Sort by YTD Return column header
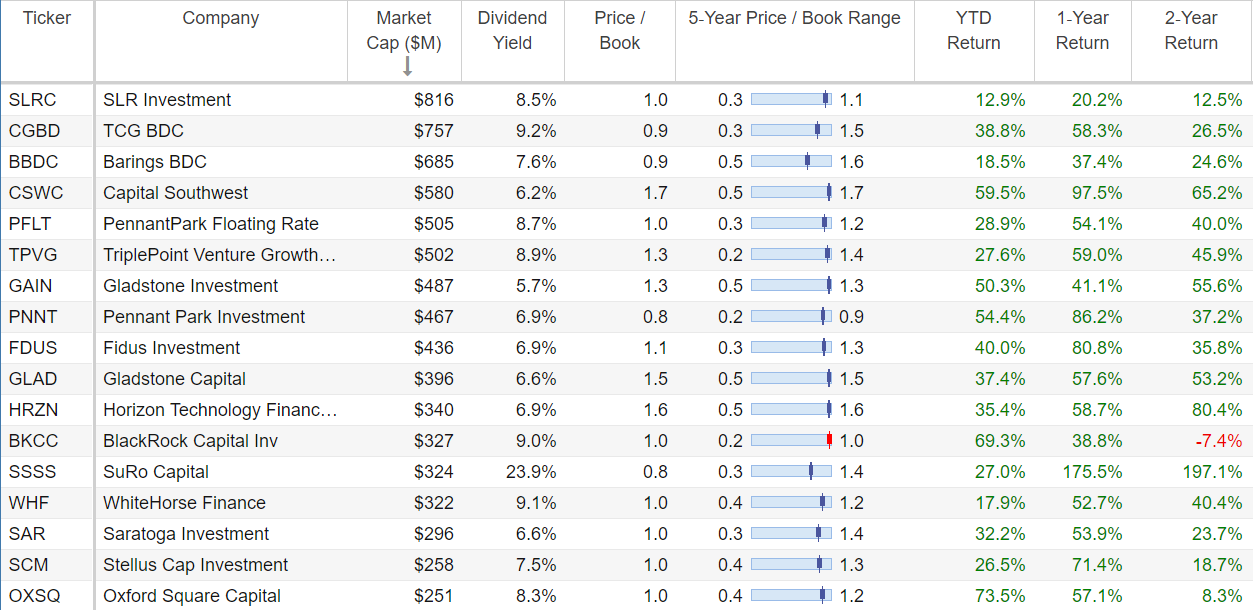Image resolution: width=1253 pixels, height=610 pixels. point(974,31)
